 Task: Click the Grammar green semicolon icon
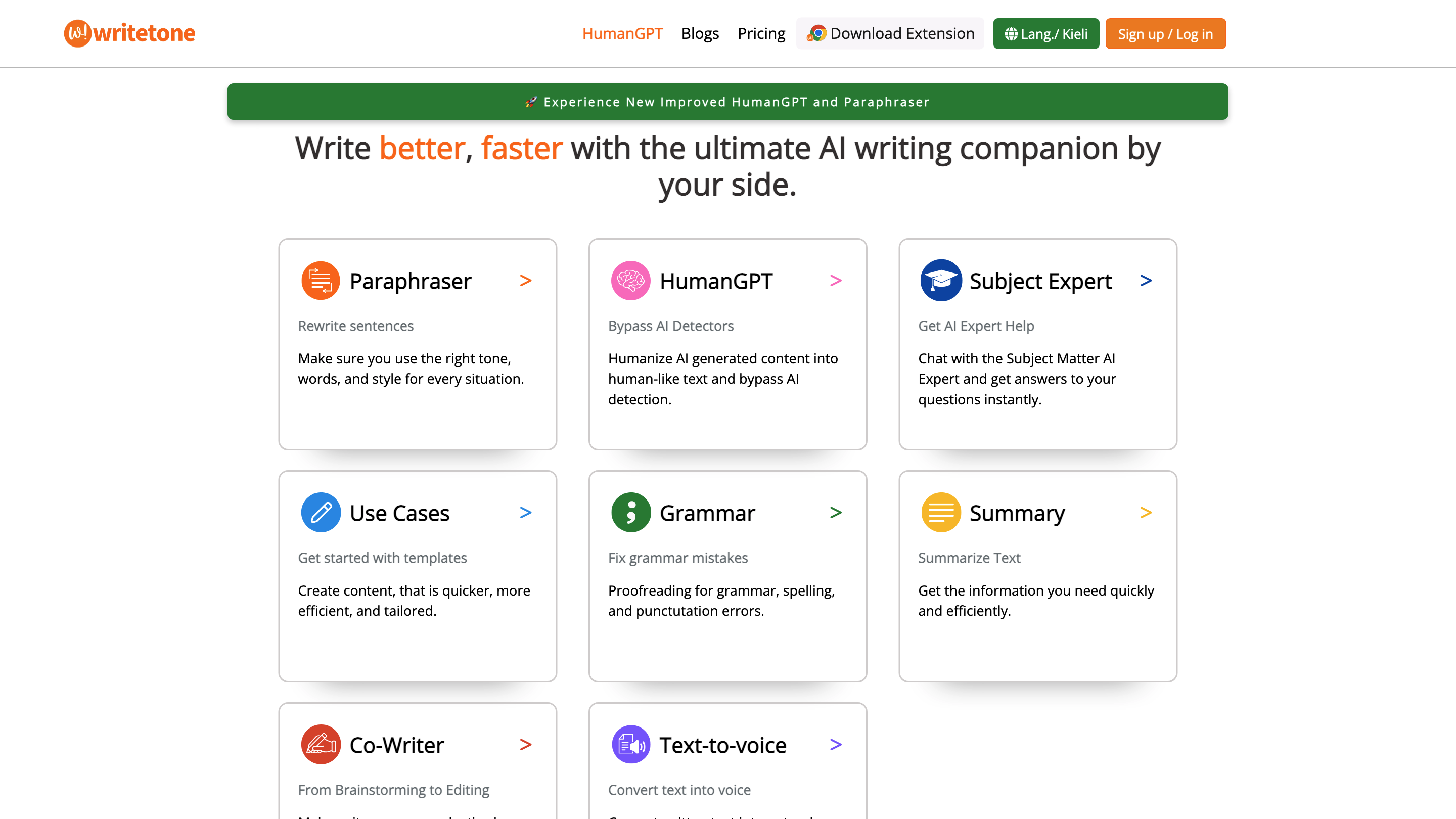pyautogui.click(x=630, y=513)
